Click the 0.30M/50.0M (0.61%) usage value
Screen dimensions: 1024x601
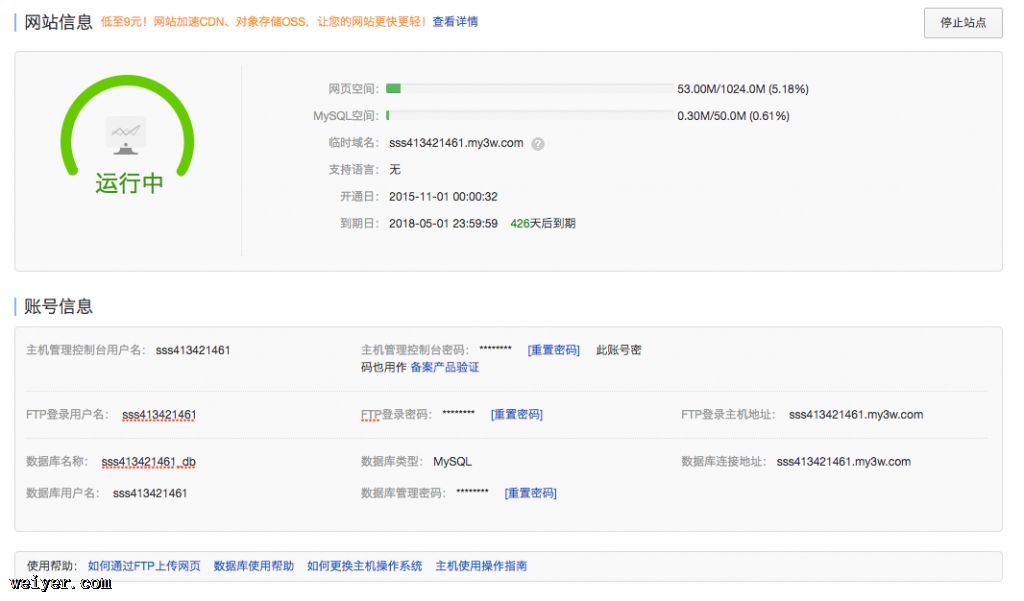pos(733,116)
